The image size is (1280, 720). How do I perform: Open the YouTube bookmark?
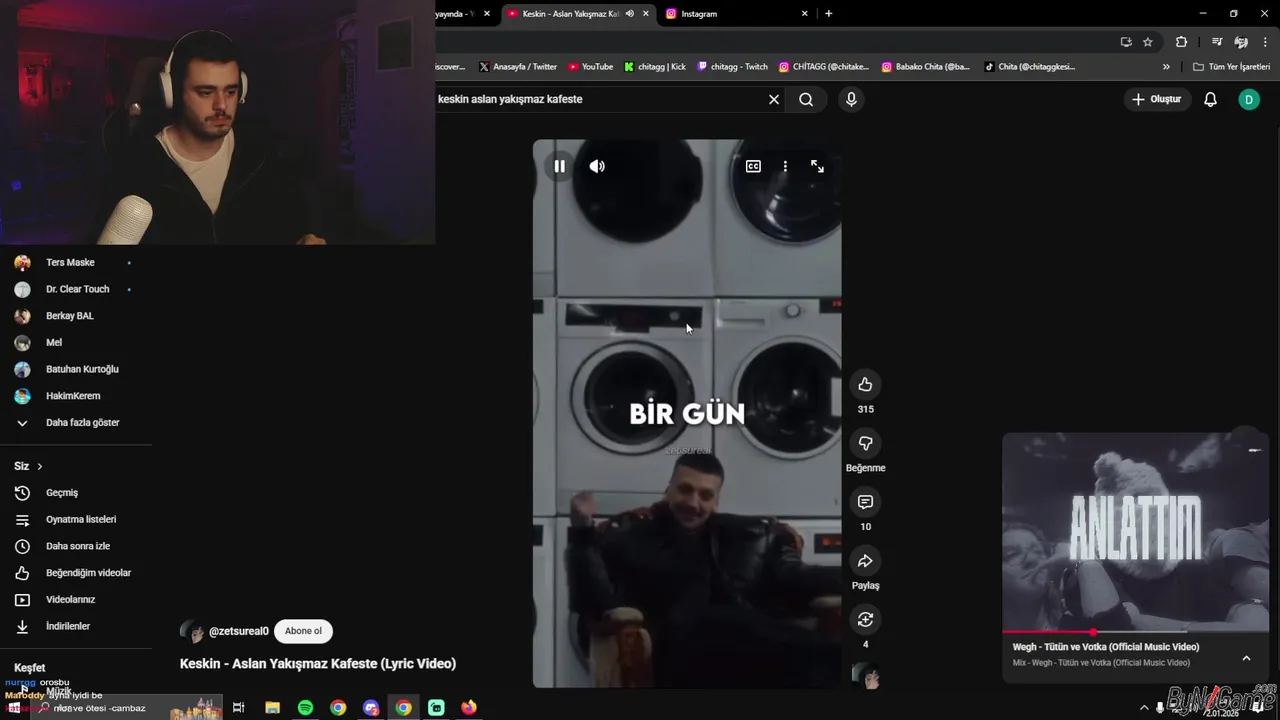tap(590, 67)
